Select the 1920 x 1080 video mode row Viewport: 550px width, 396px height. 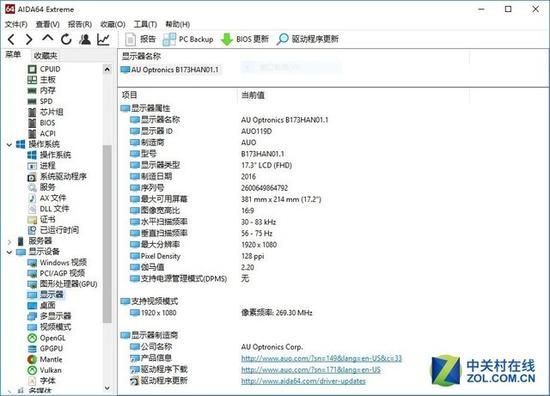[221, 313]
